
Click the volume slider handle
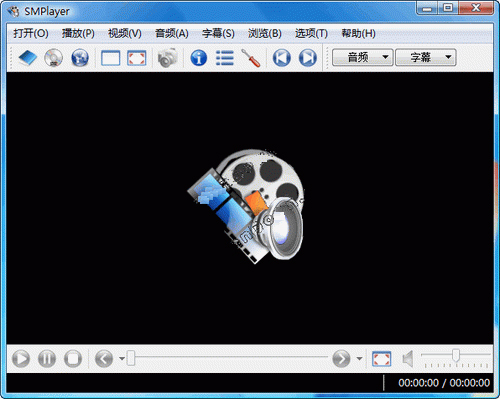coord(456,355)
